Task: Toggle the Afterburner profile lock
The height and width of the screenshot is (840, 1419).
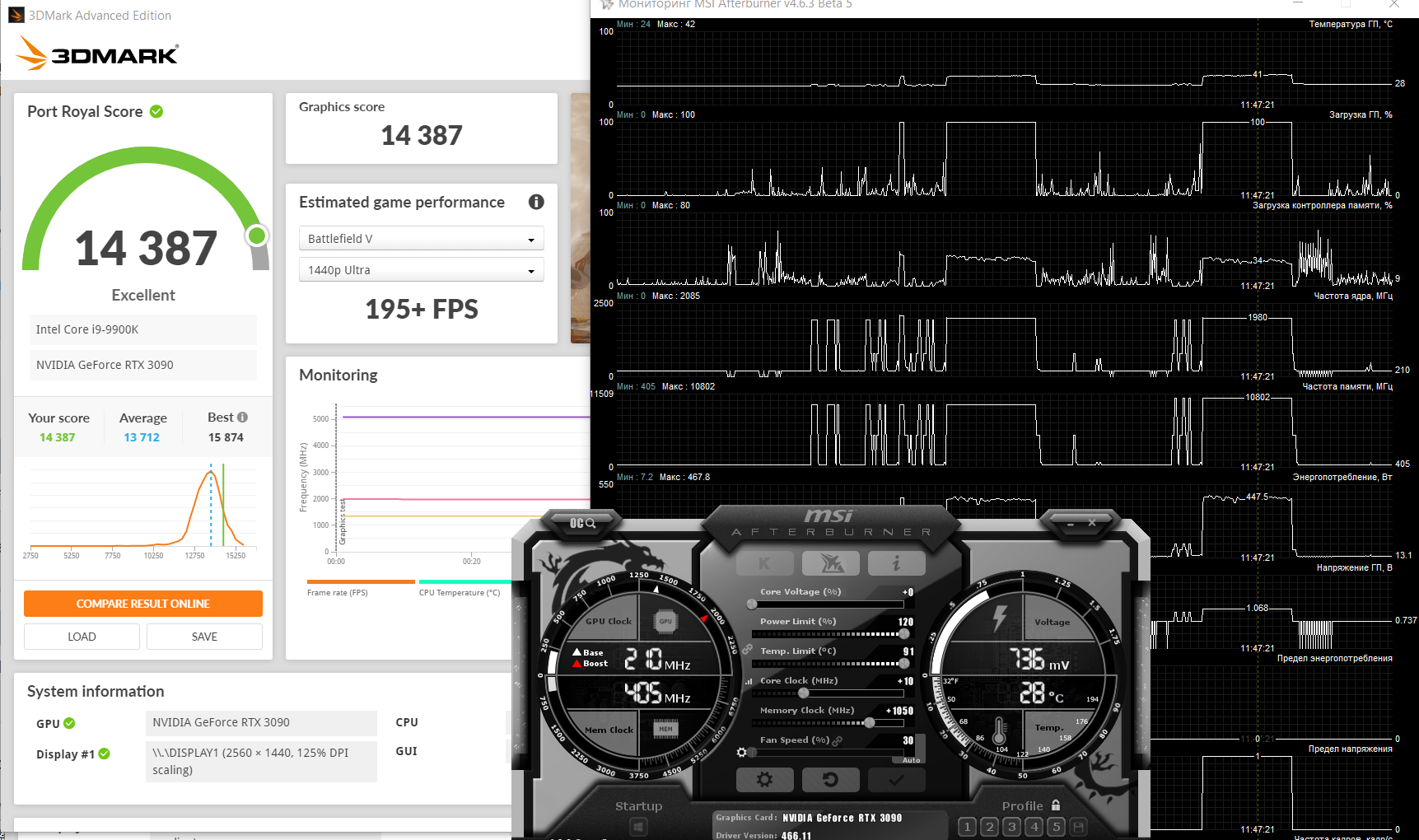Action: pos(1056,805)
